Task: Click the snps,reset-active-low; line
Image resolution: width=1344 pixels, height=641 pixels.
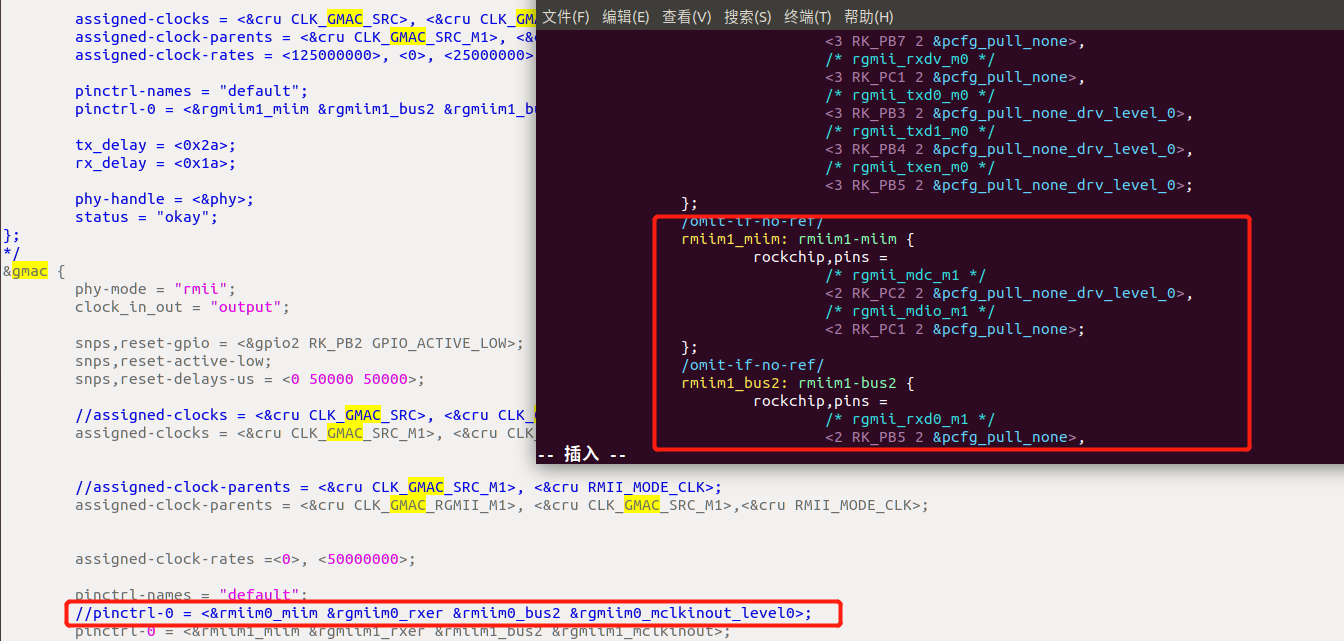Action: point(173,361)
